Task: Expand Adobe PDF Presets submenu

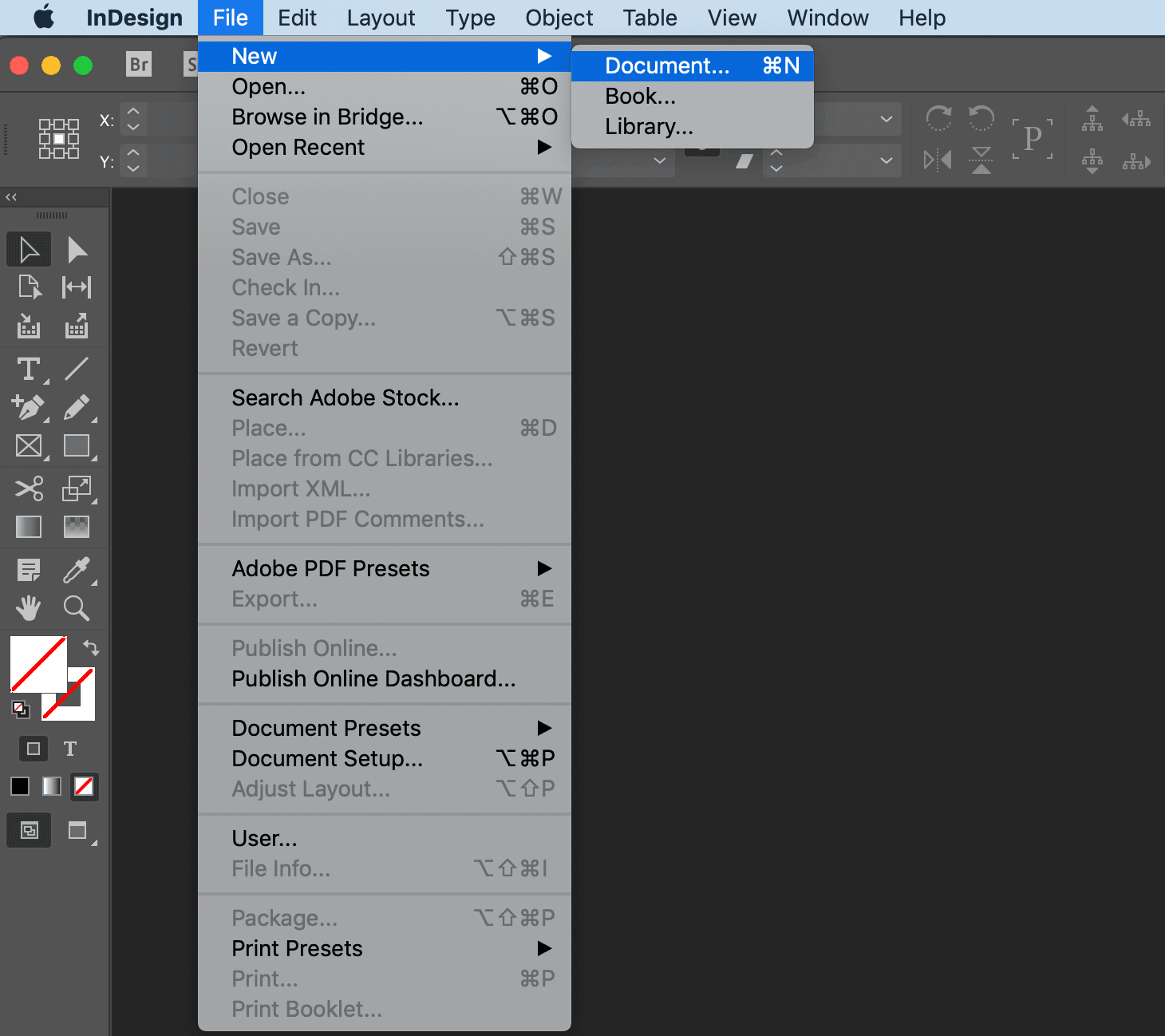Action: pyautogui.click(x=385, y=568)
